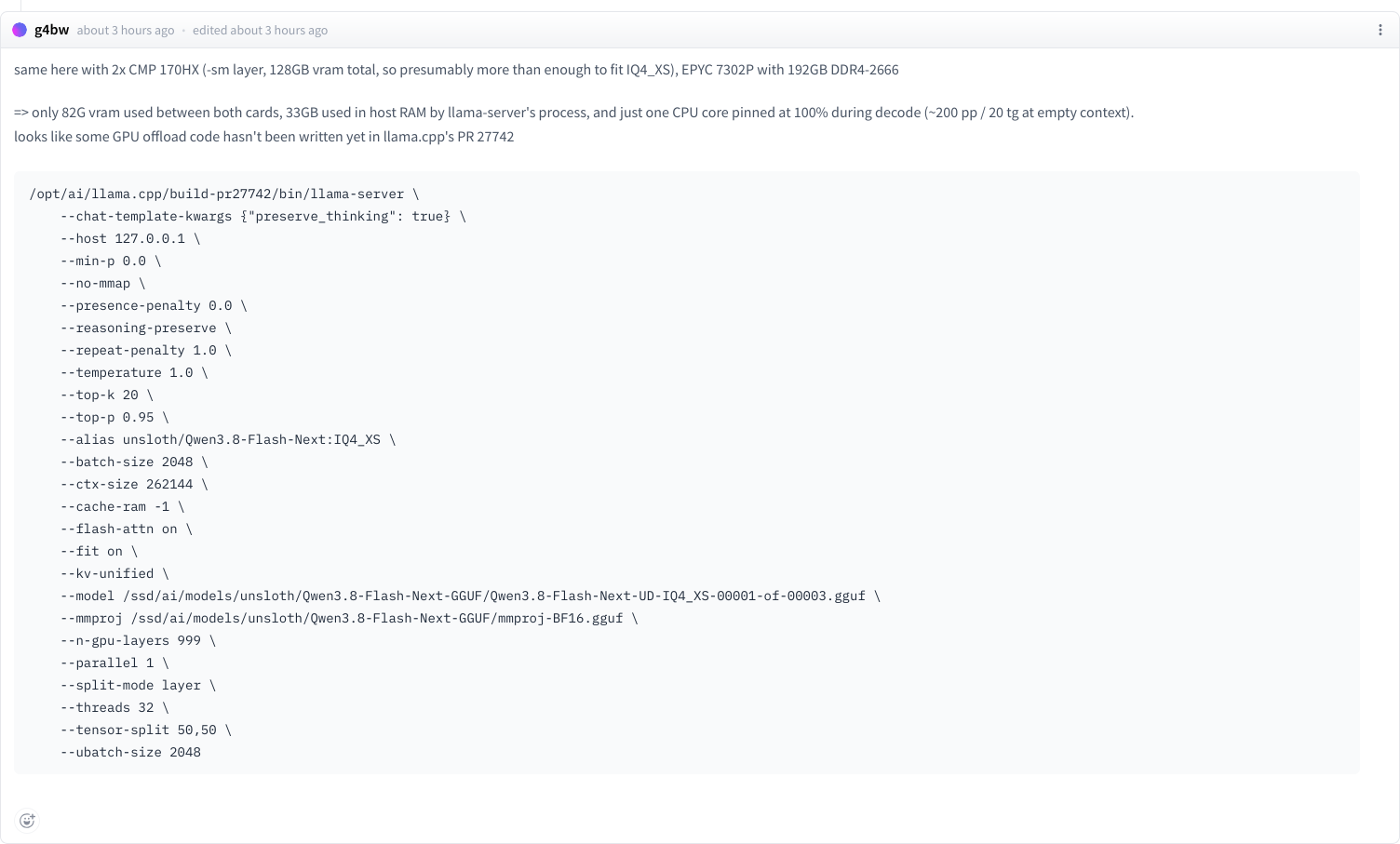
Task: Open the g4bw user profile link
Action: tap(51, 30)
